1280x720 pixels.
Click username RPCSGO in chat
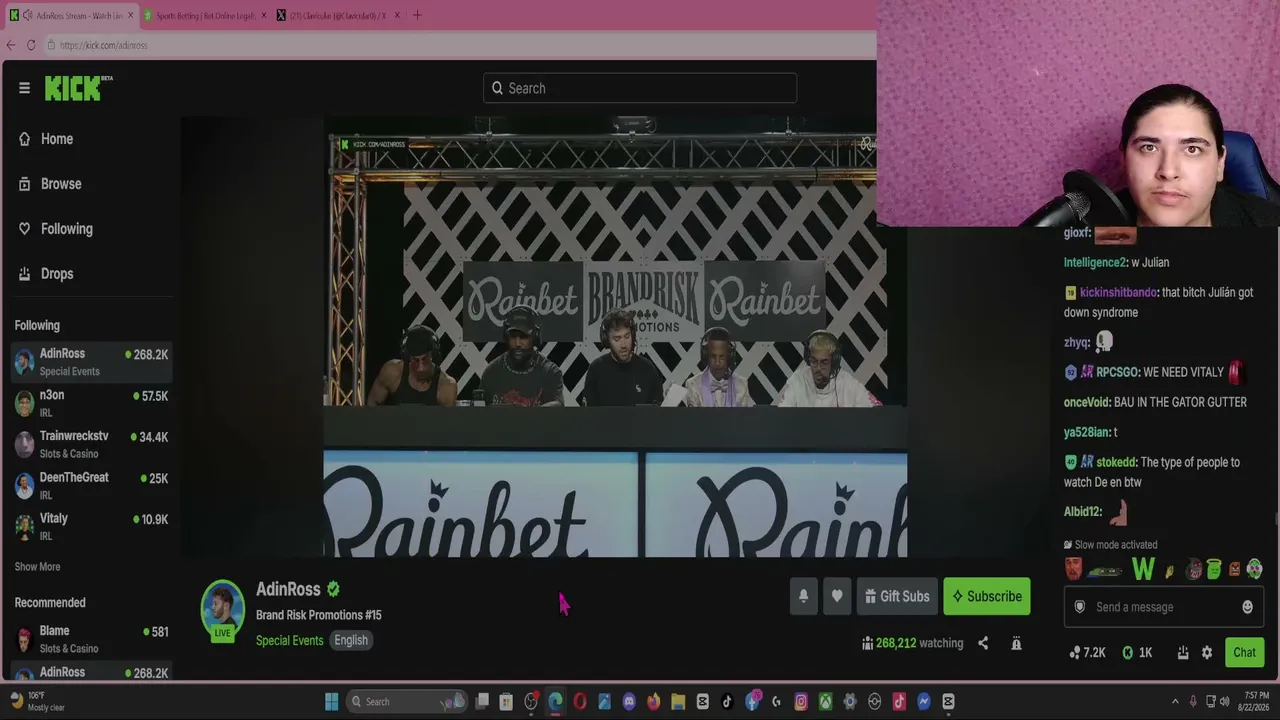tap(1117, 372)
